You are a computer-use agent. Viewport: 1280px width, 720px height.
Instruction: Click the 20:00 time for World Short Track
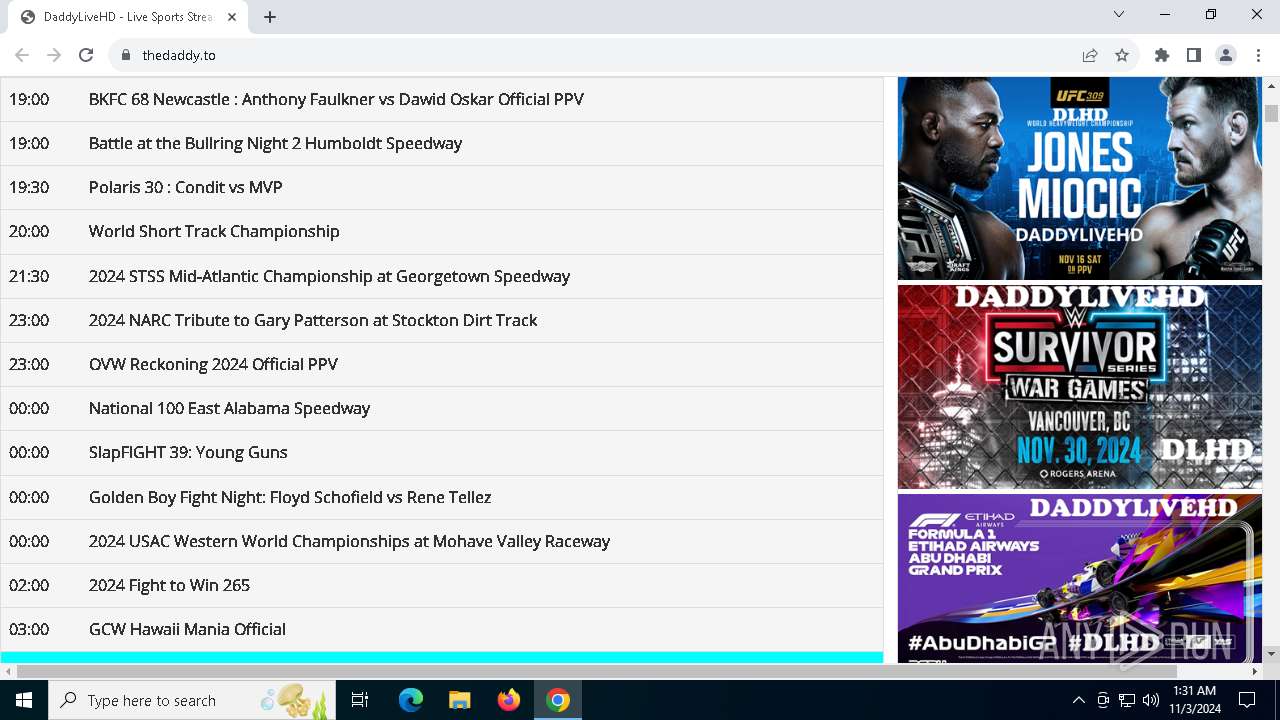pyautogui.click(x=29, y=231)
